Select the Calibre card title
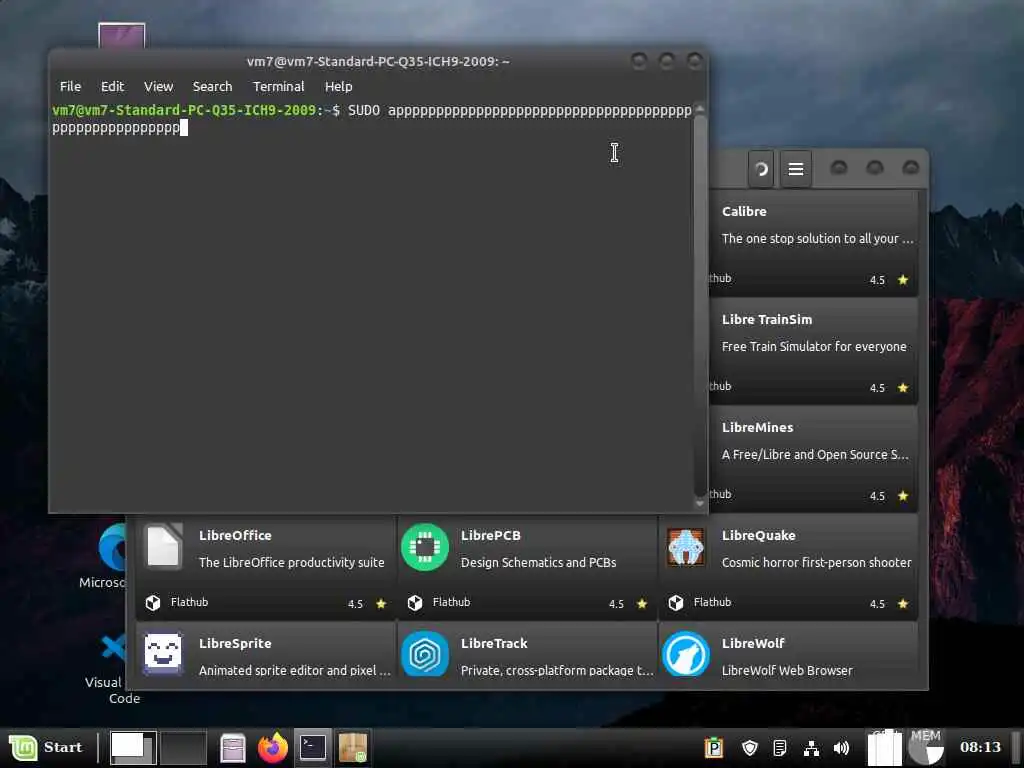This screenshot has height=768, width=1024. click(x=744, y=212)
